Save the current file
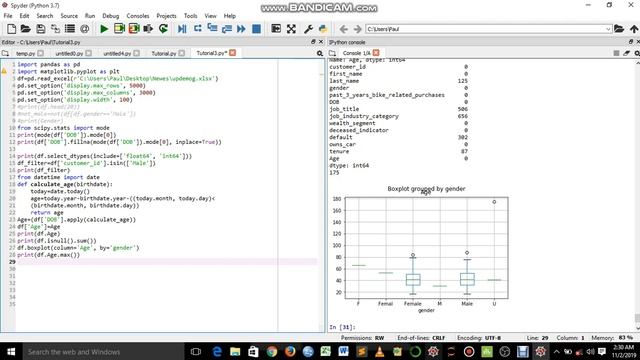 (40, 29)
